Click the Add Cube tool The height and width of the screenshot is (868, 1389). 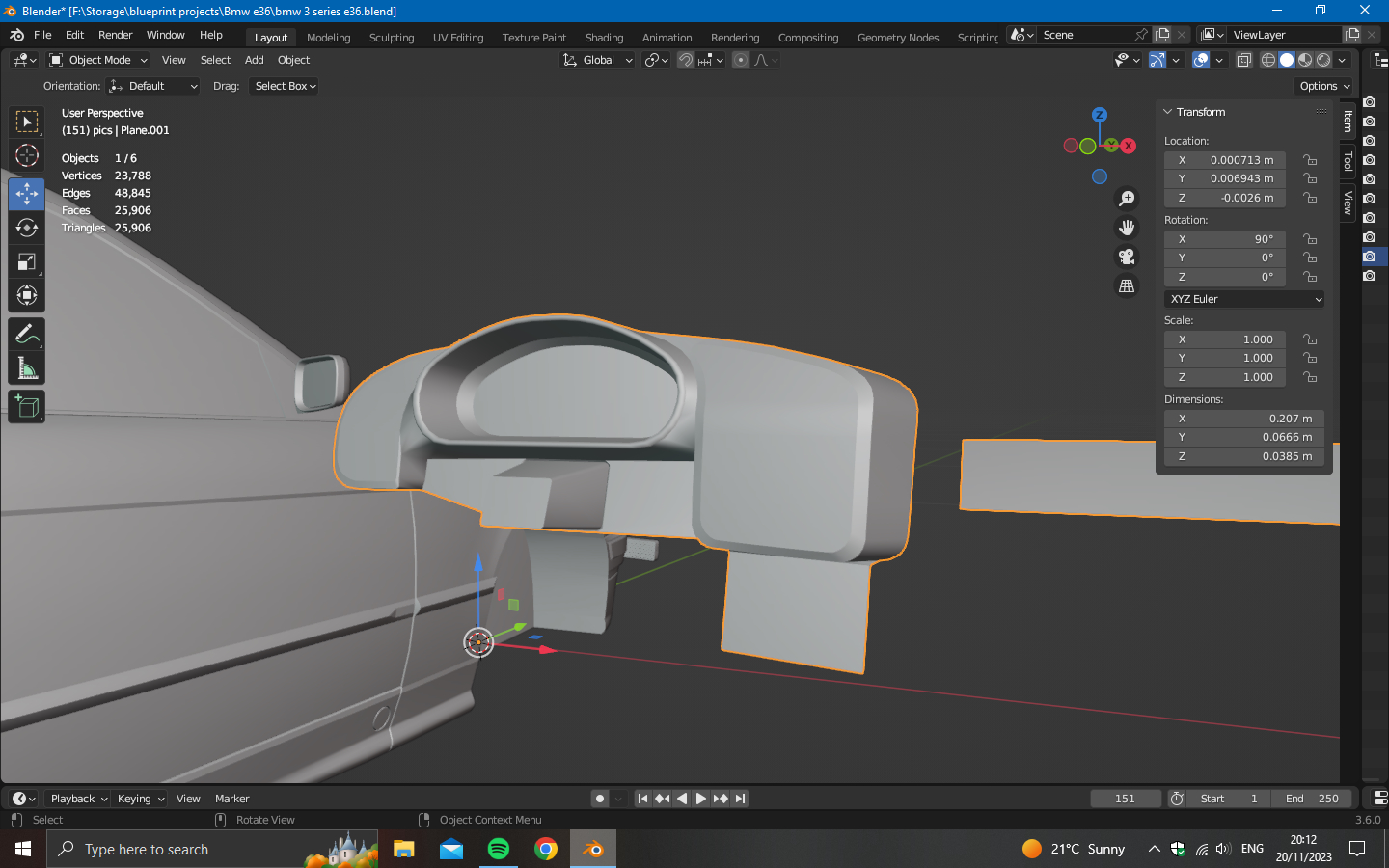pyautogui.click(x=26, y=406)
